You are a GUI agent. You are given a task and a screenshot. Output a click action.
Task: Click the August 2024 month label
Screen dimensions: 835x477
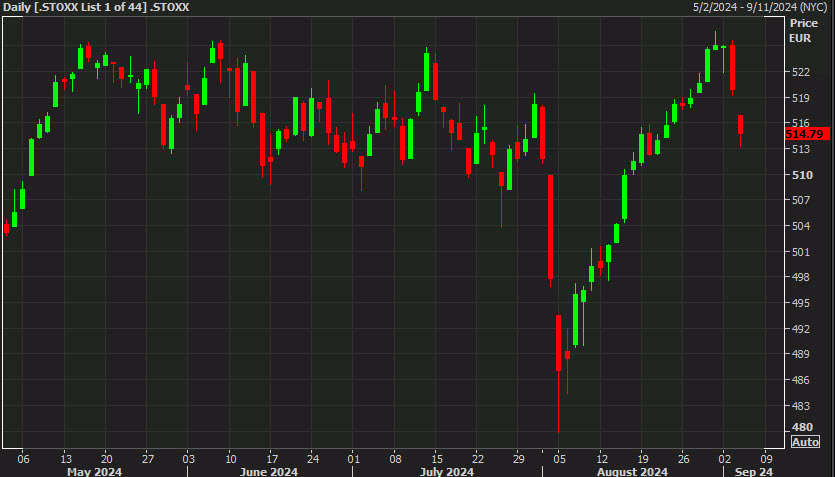tap(632, 472)
